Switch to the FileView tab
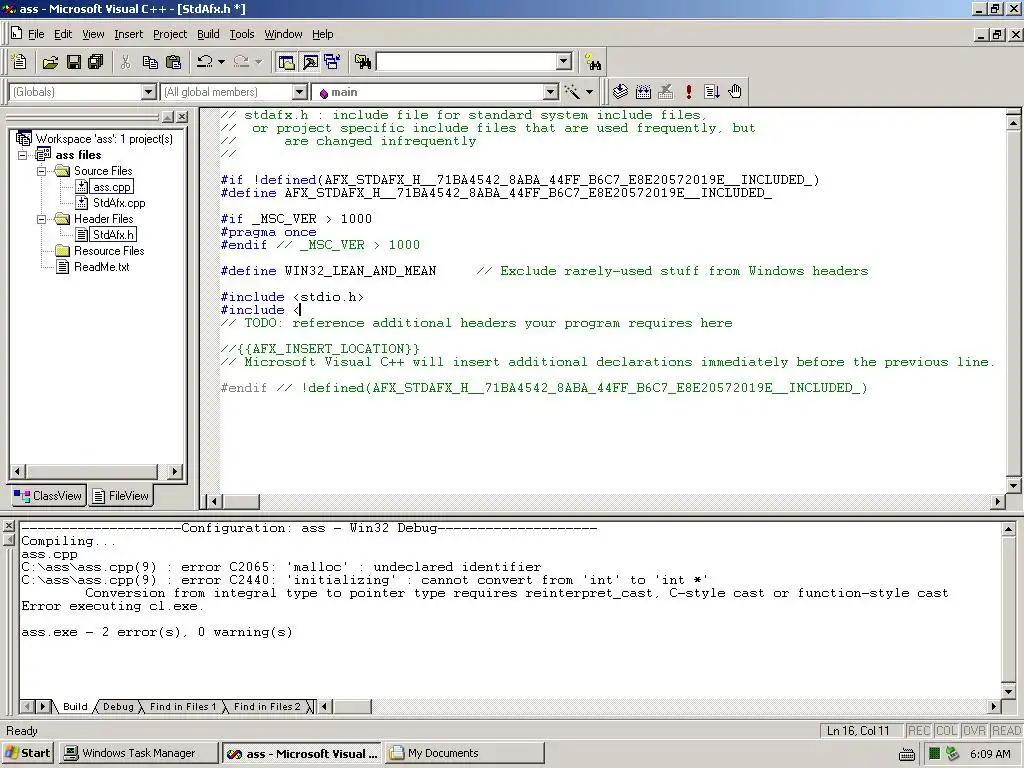This screenshot has width=1024, height=768. [x=121, y=496]
